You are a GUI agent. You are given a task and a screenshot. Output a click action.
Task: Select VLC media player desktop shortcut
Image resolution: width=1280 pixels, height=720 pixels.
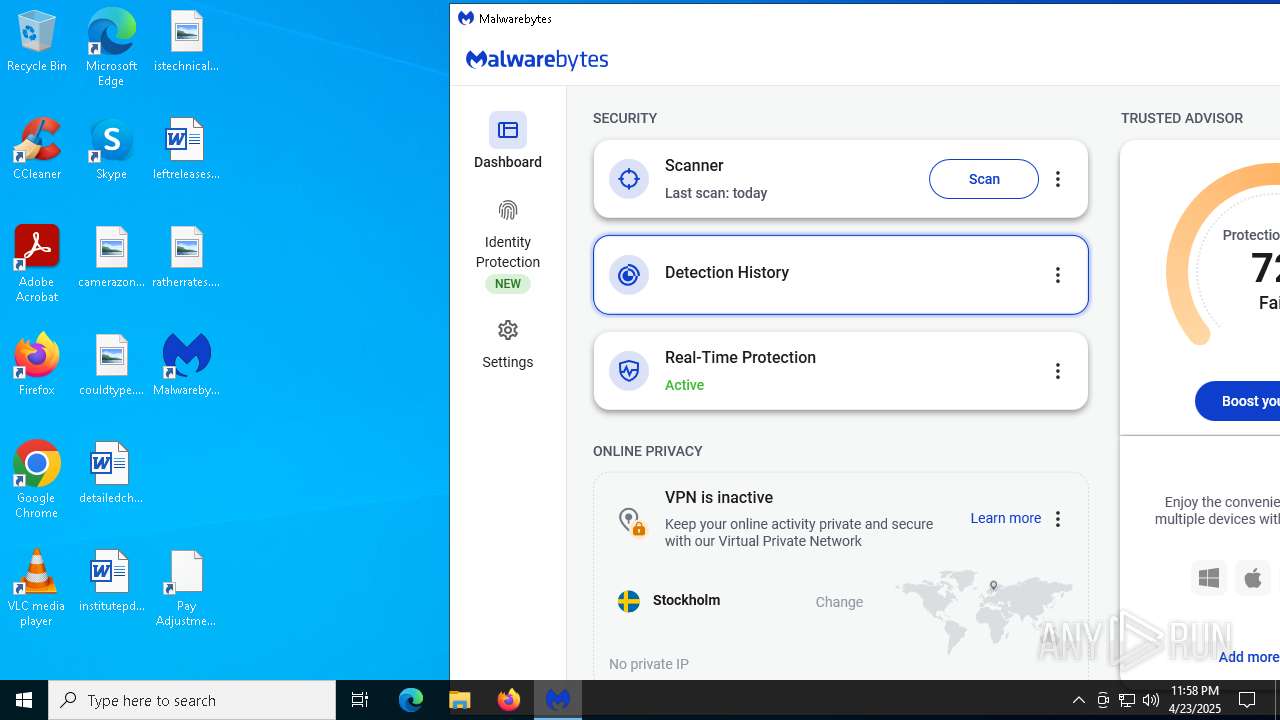(37, 587)
